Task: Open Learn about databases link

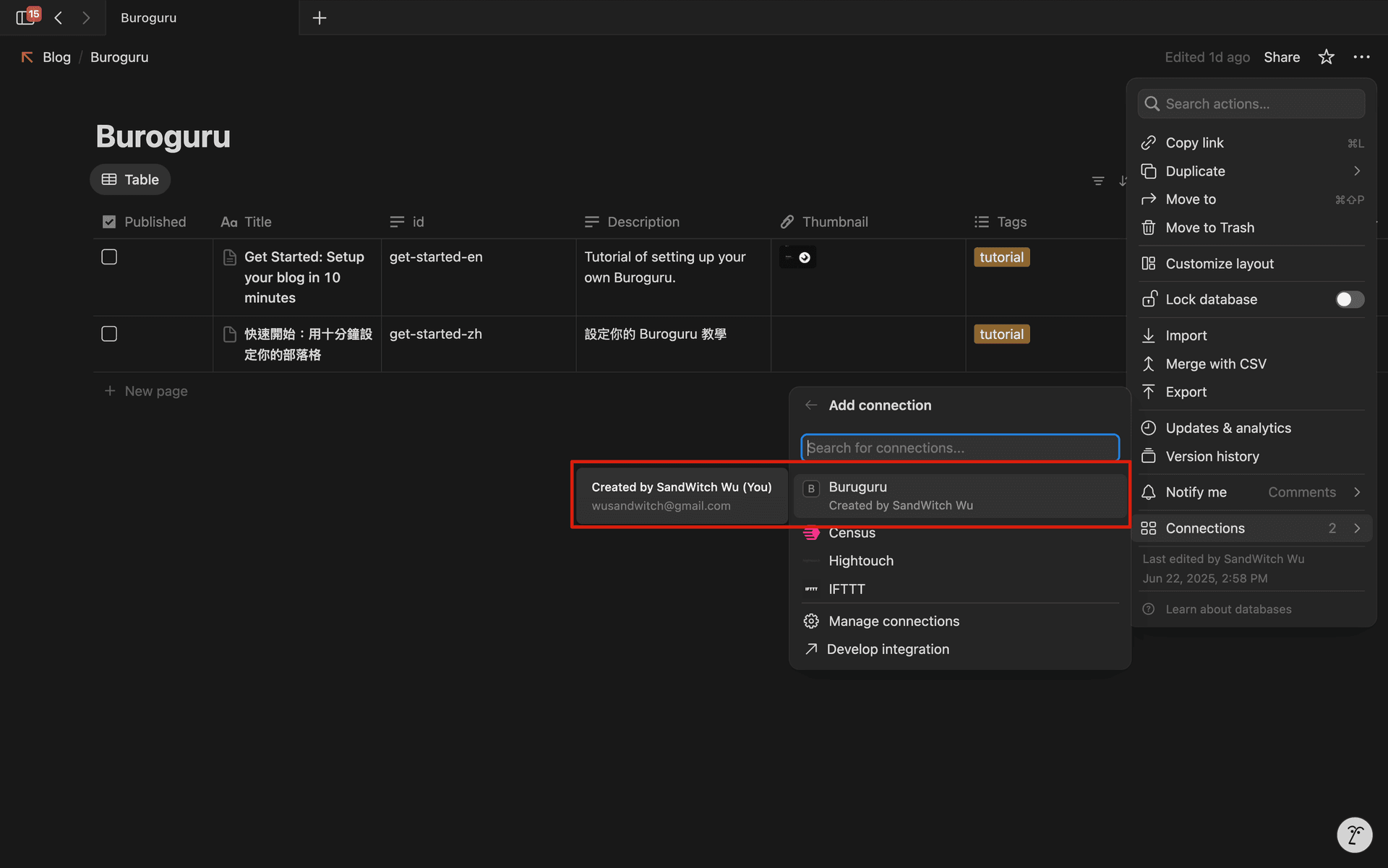Action: coord(1228,609)
